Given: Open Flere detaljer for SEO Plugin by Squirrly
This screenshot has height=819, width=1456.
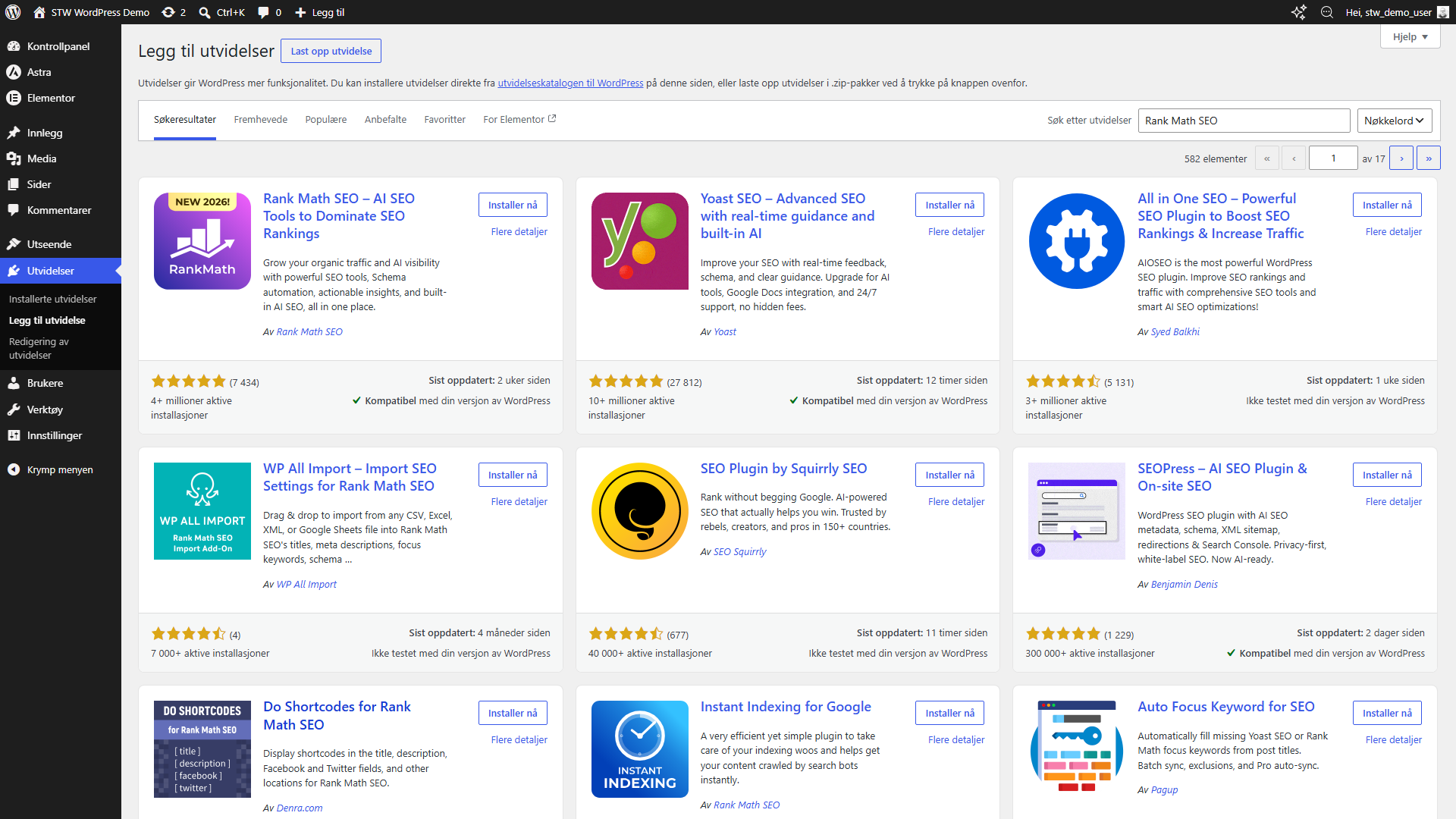Looking at the screenshot, I should 956,502.
